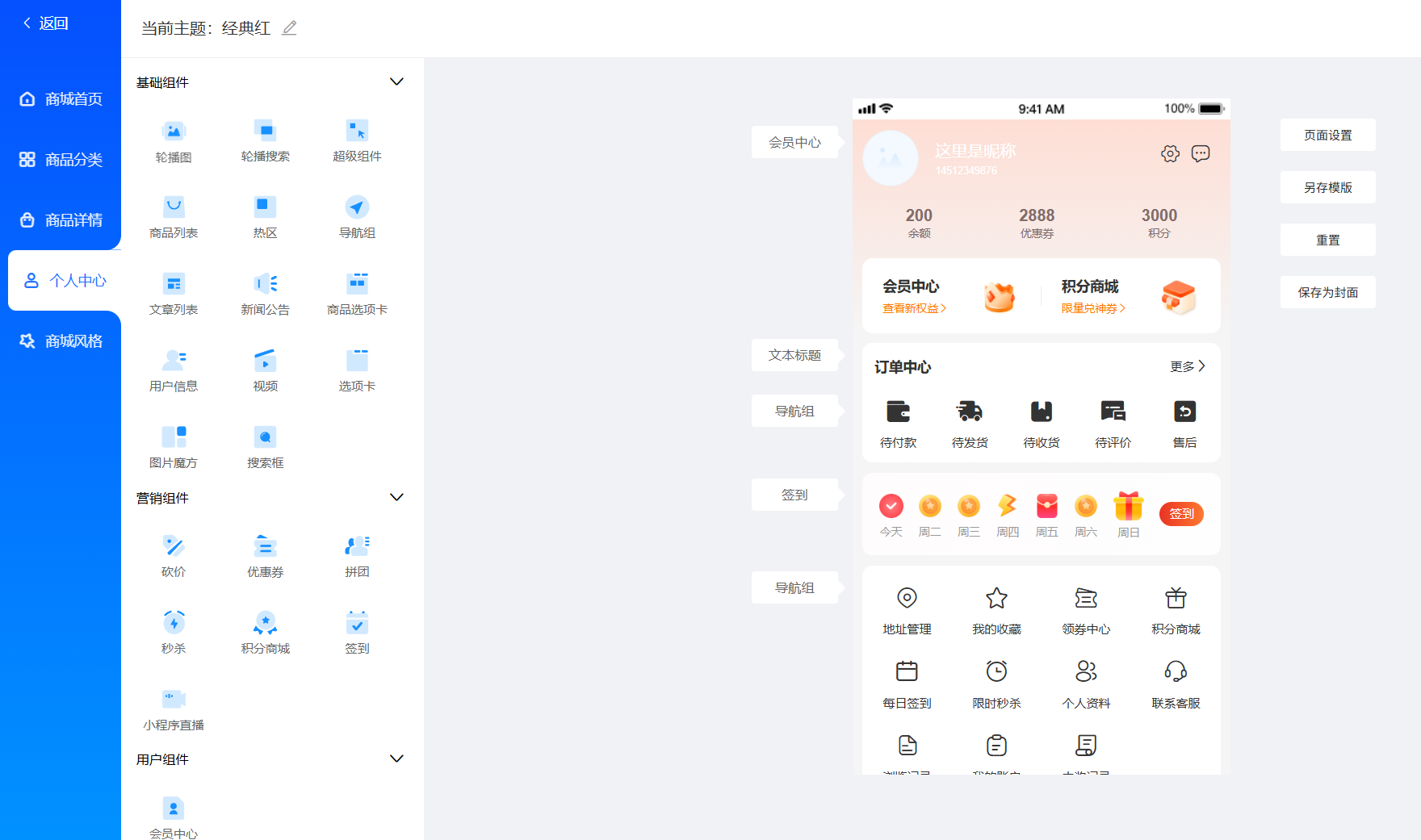Click the avatar placeholder in the preview
Image resolution: width=1421 pixels, height=840 pixels.
[x=891, y=158]
